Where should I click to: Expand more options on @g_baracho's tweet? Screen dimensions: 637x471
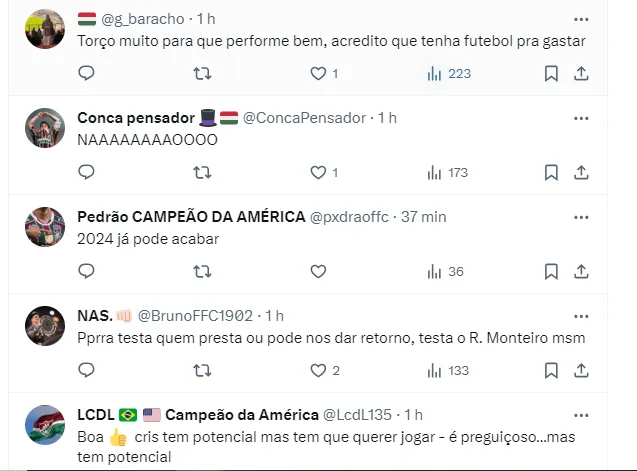pos(581,20)
